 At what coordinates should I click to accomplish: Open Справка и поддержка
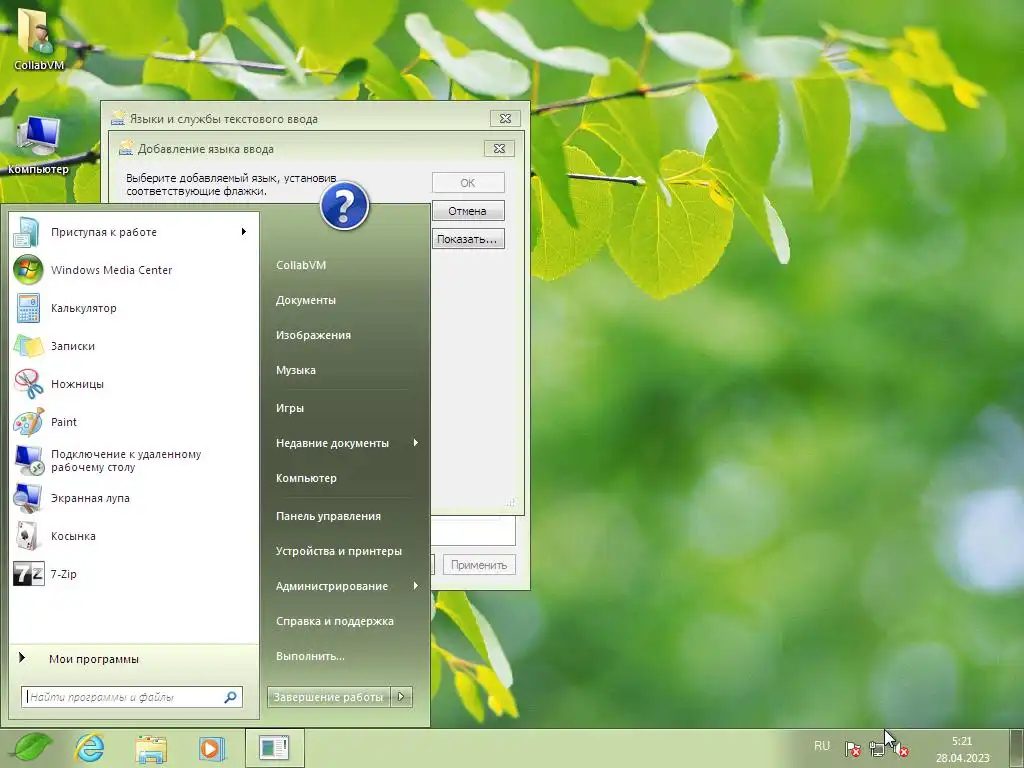(x=334, y=621)
